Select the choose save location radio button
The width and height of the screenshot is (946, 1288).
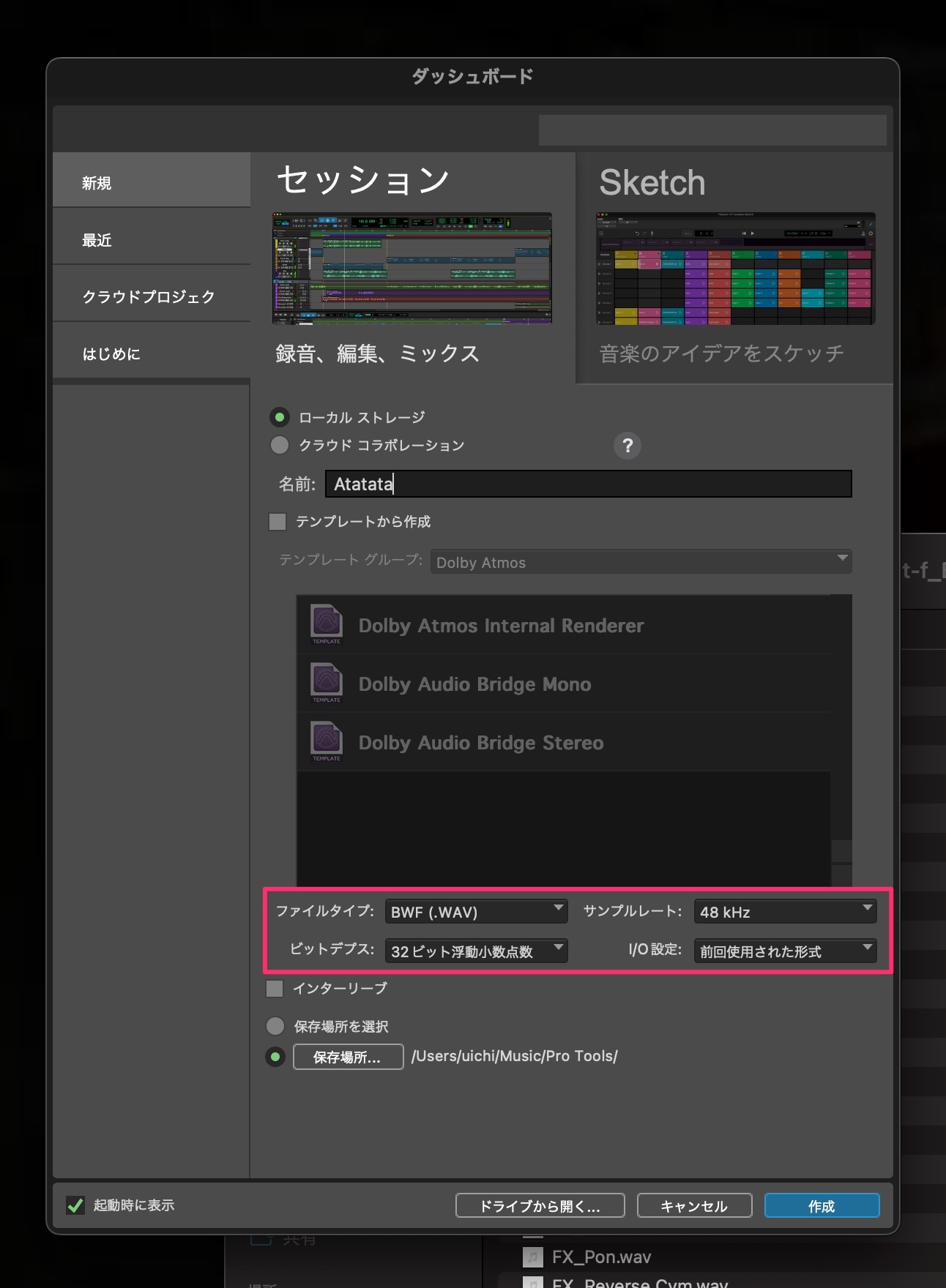[x=275, y=1026]
